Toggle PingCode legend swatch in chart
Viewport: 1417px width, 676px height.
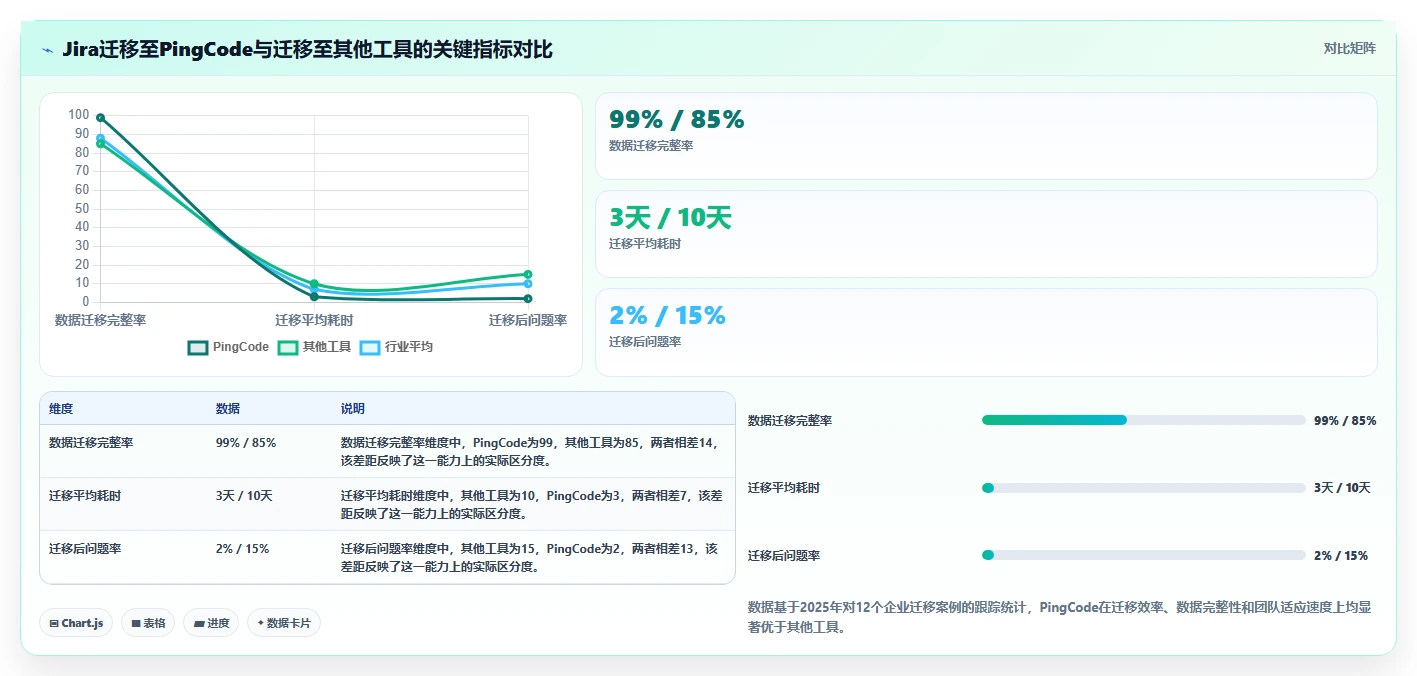pos(198,347)
